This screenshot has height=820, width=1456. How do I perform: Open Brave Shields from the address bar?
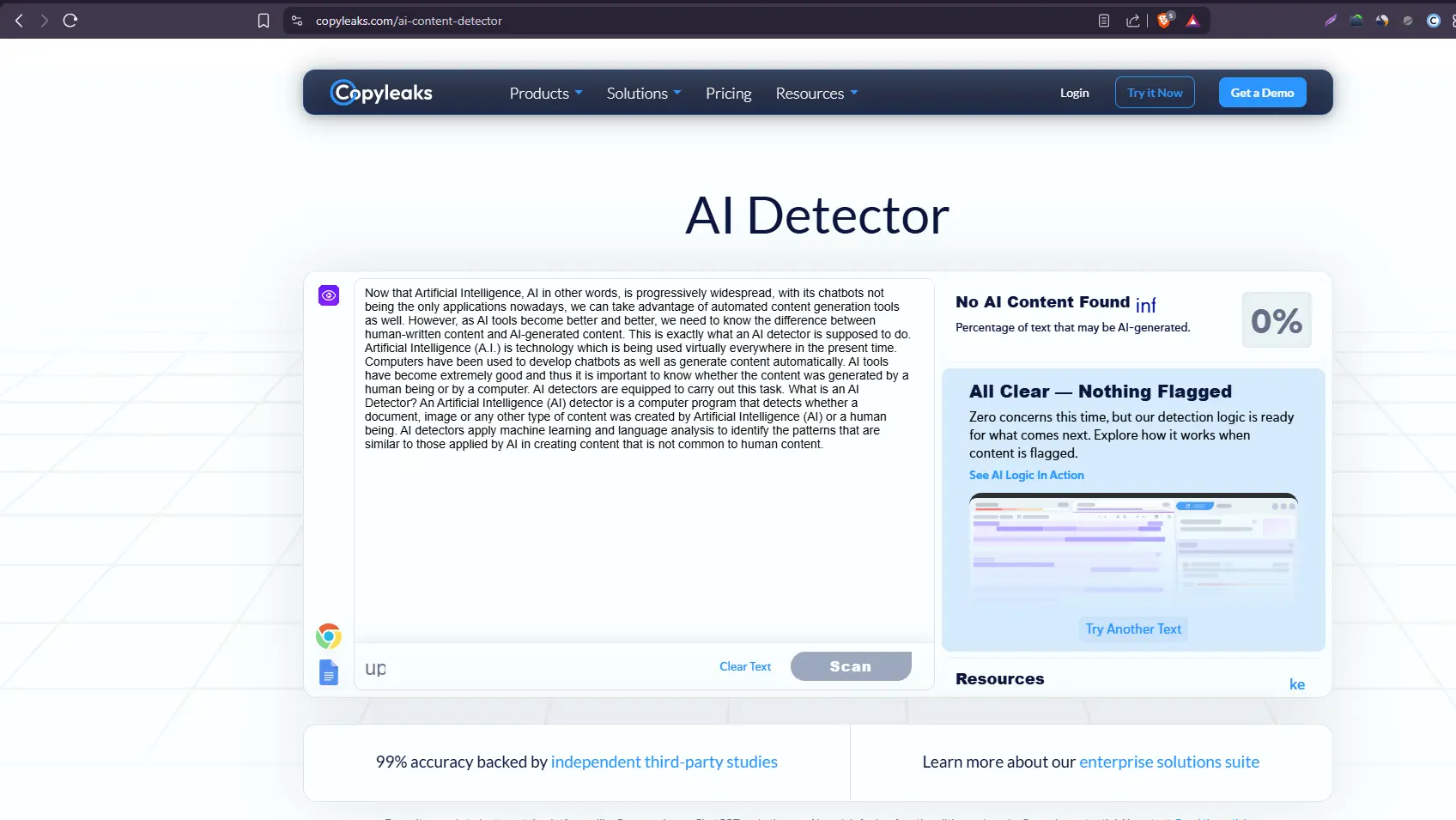coord(1165,20)
